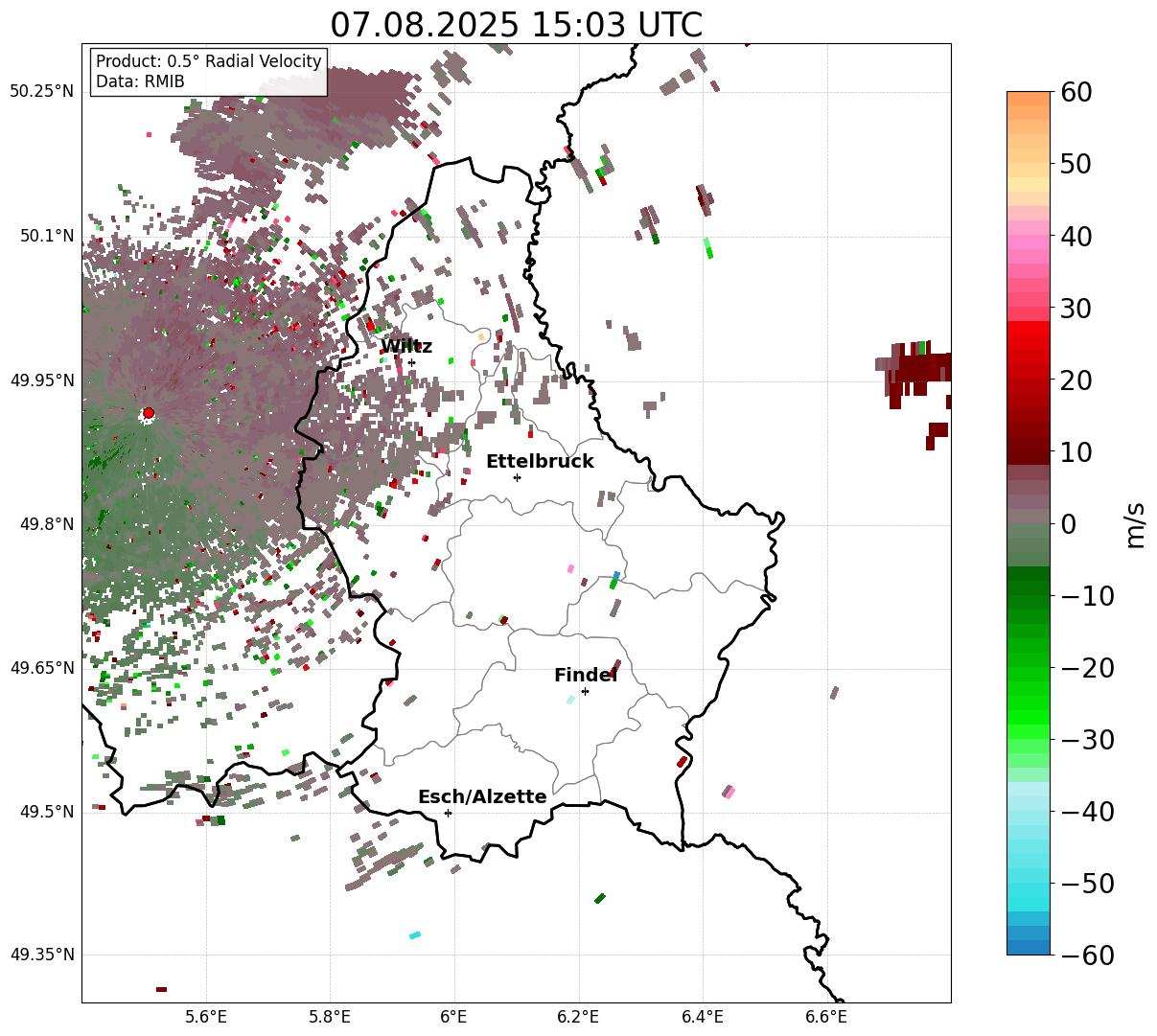Image resolution: width=1157 pixels, height=1036 pixels.
Task: Click the Data: RMIB text
Action: (140, 81)
